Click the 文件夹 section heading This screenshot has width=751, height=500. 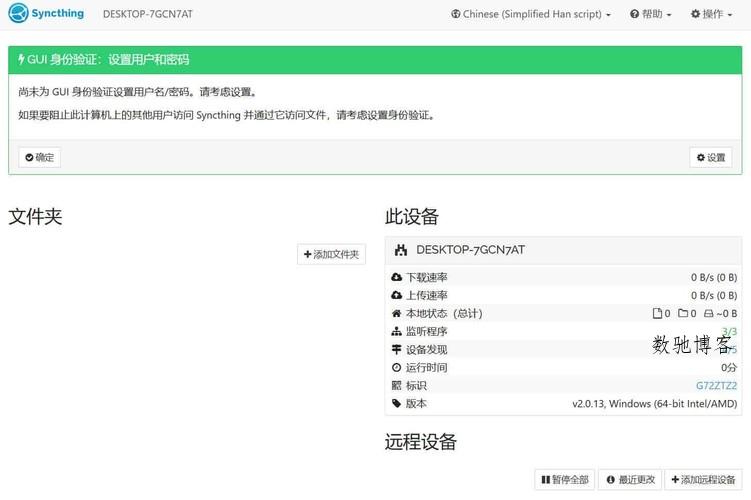click(35, 216)
